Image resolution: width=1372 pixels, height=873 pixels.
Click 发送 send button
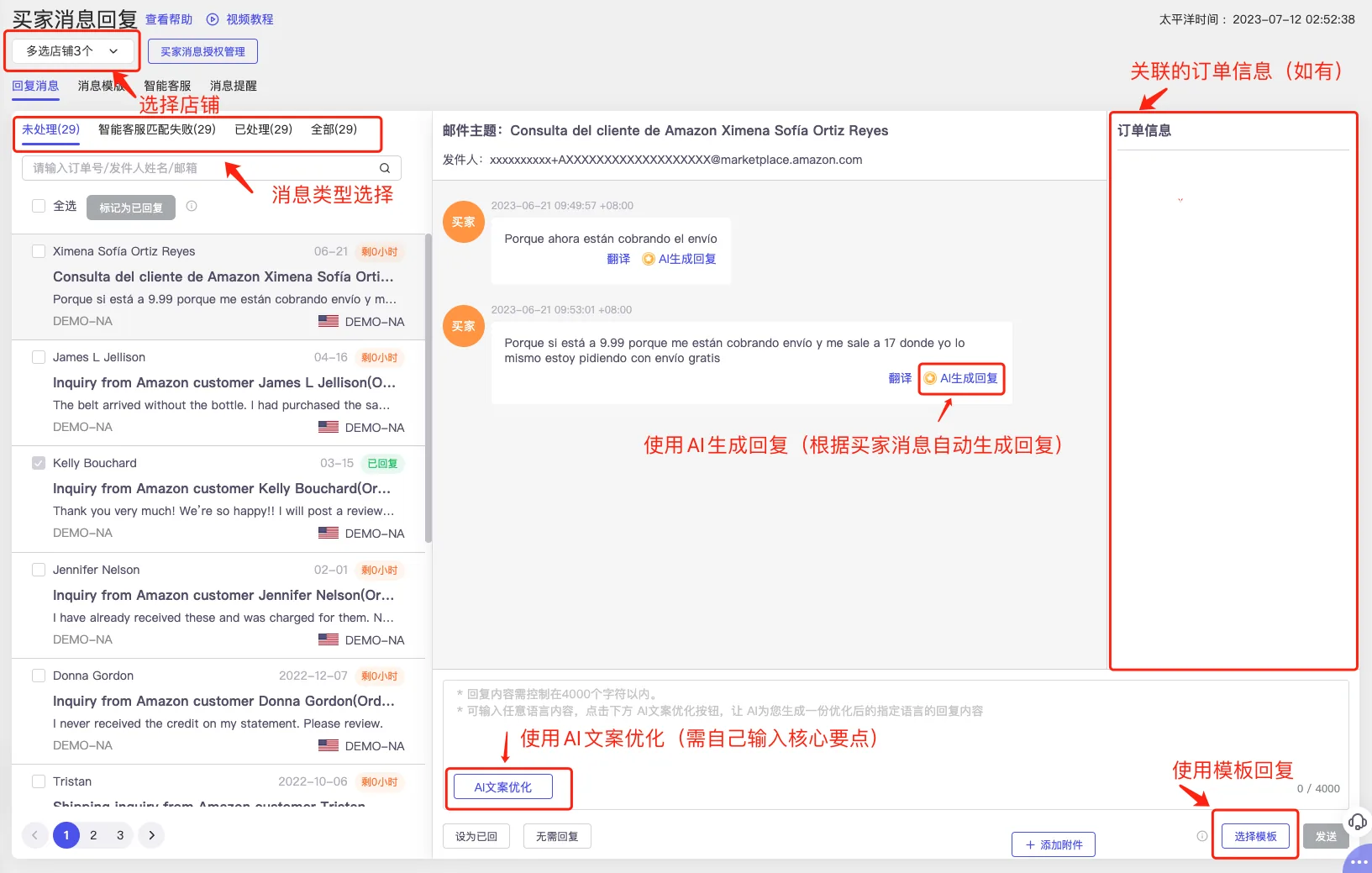click(x=1326, y=836)
